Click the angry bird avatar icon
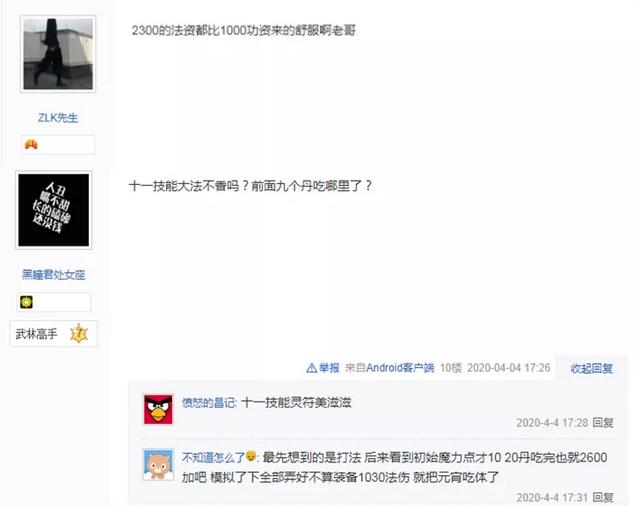 [158, 409]
